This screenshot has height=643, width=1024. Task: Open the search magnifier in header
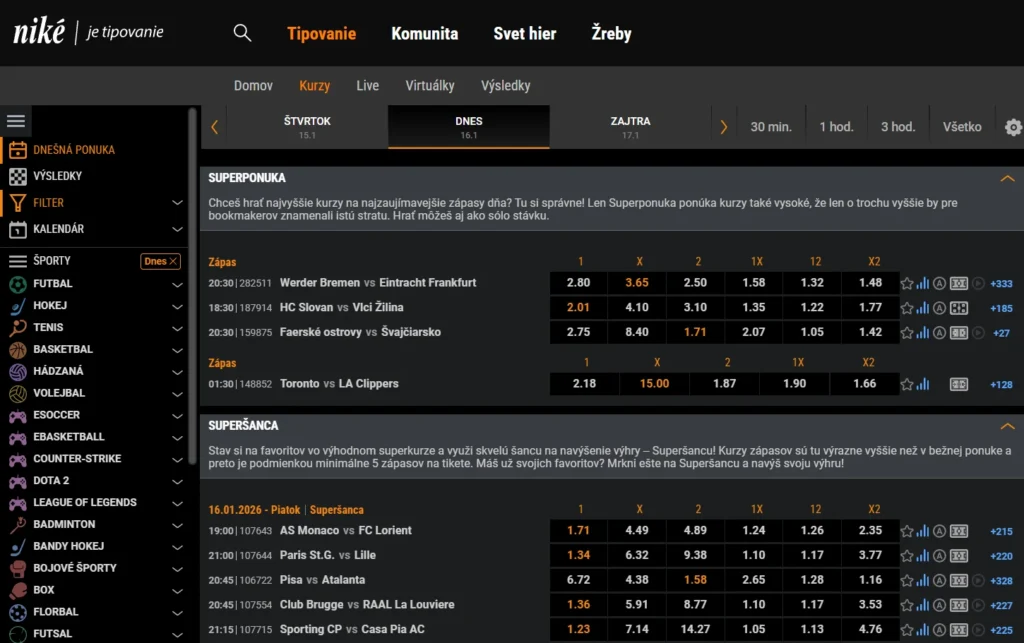[242, 33]
